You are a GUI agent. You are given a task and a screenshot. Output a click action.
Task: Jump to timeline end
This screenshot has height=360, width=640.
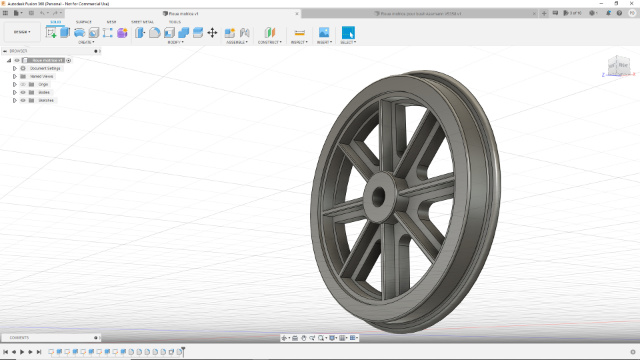click(x=39, y=352)
